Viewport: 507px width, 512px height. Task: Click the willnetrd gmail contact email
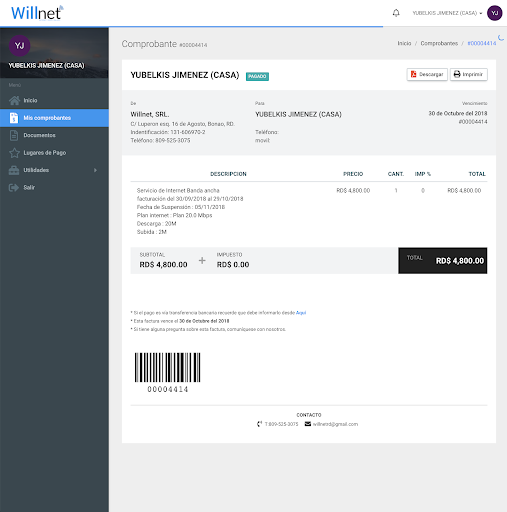(335, 424)
